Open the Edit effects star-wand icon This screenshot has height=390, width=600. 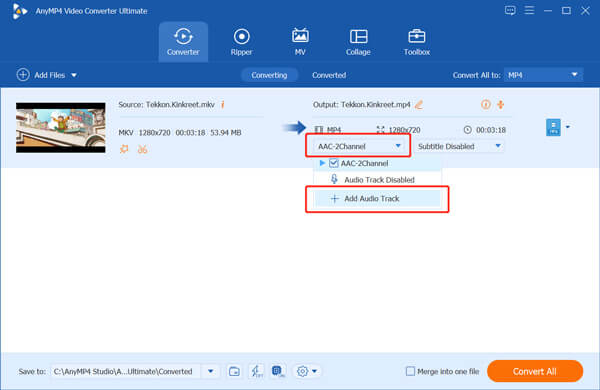[124, 149]
